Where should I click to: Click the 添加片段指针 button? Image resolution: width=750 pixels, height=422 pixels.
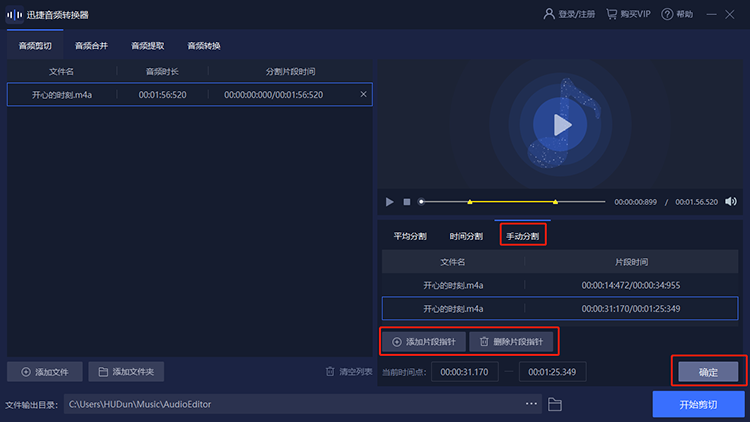(424, 342)
